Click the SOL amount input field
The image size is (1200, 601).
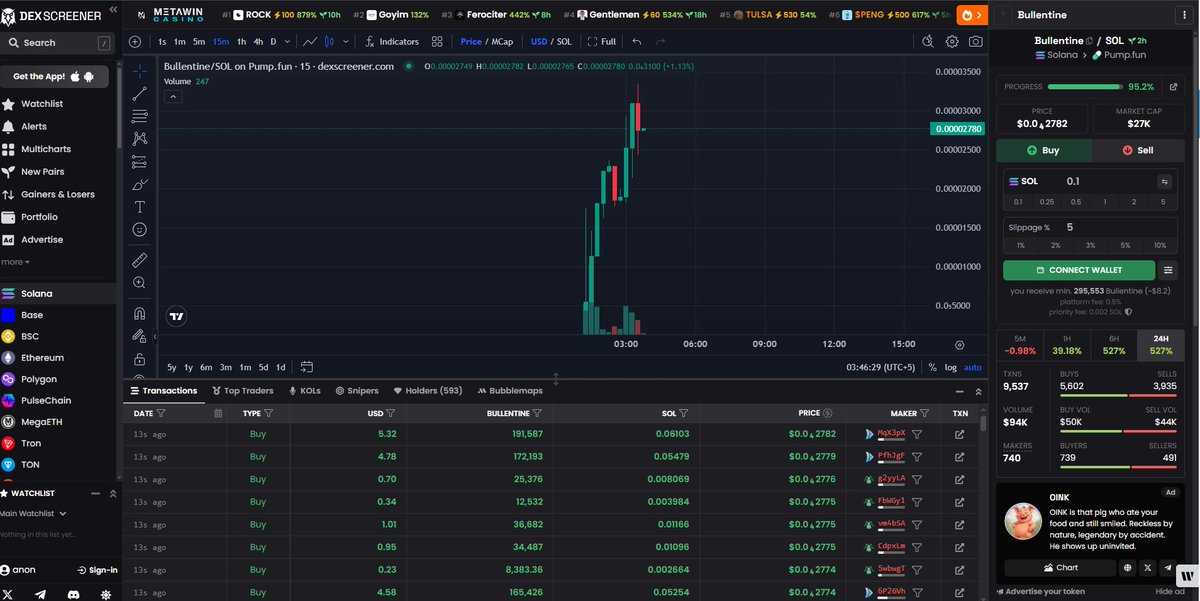click(x=1108, y=181)
